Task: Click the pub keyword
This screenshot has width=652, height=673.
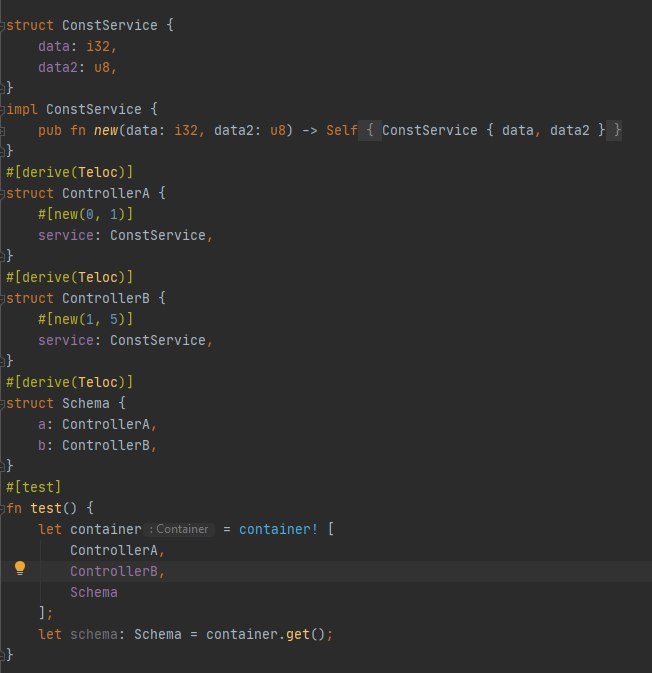Action: click(x=50, y=130)
